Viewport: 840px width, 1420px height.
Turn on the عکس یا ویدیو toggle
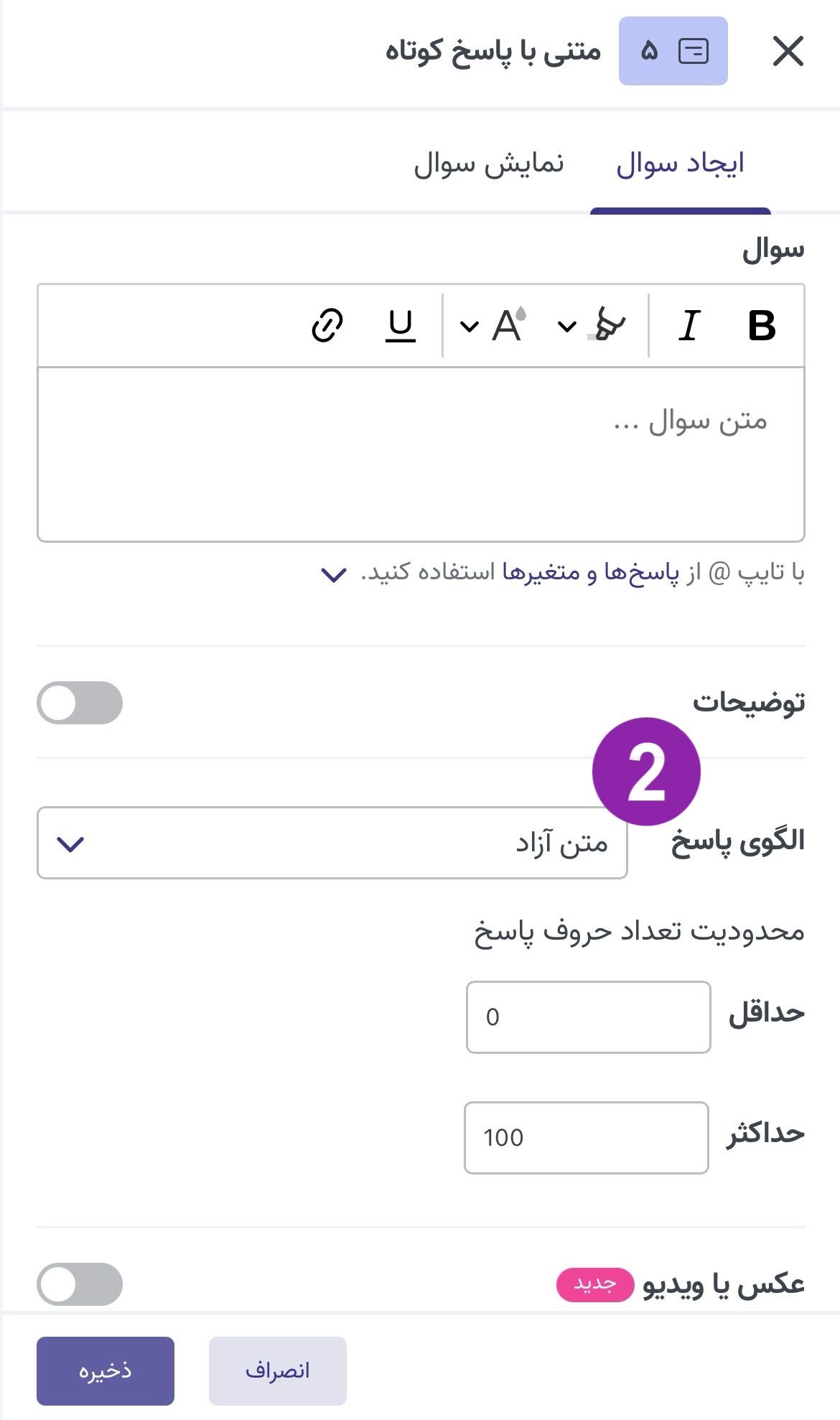pyautogui.click(x=80, y=1284)
